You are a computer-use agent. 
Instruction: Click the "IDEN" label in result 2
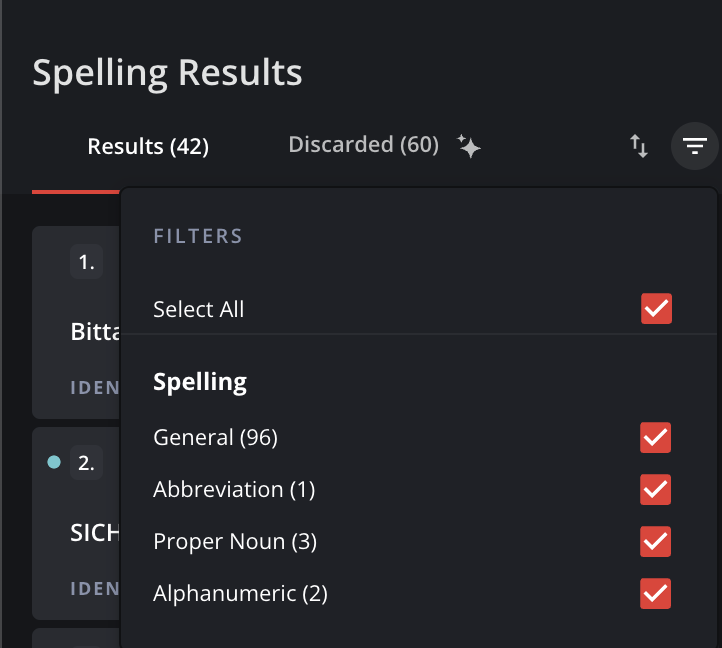pos(95,587)
